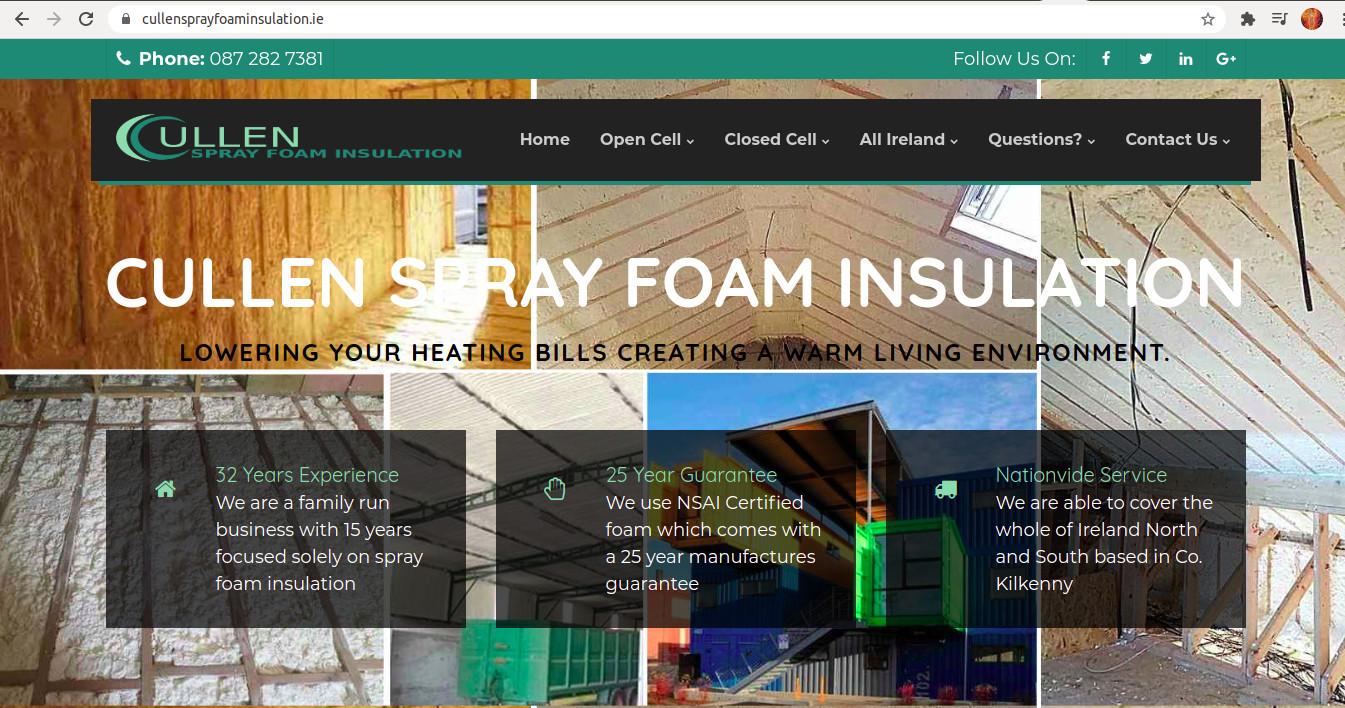1345x708 pixels.
Task: Open the media control playlist icon
Action: [x=1280, y=19]
